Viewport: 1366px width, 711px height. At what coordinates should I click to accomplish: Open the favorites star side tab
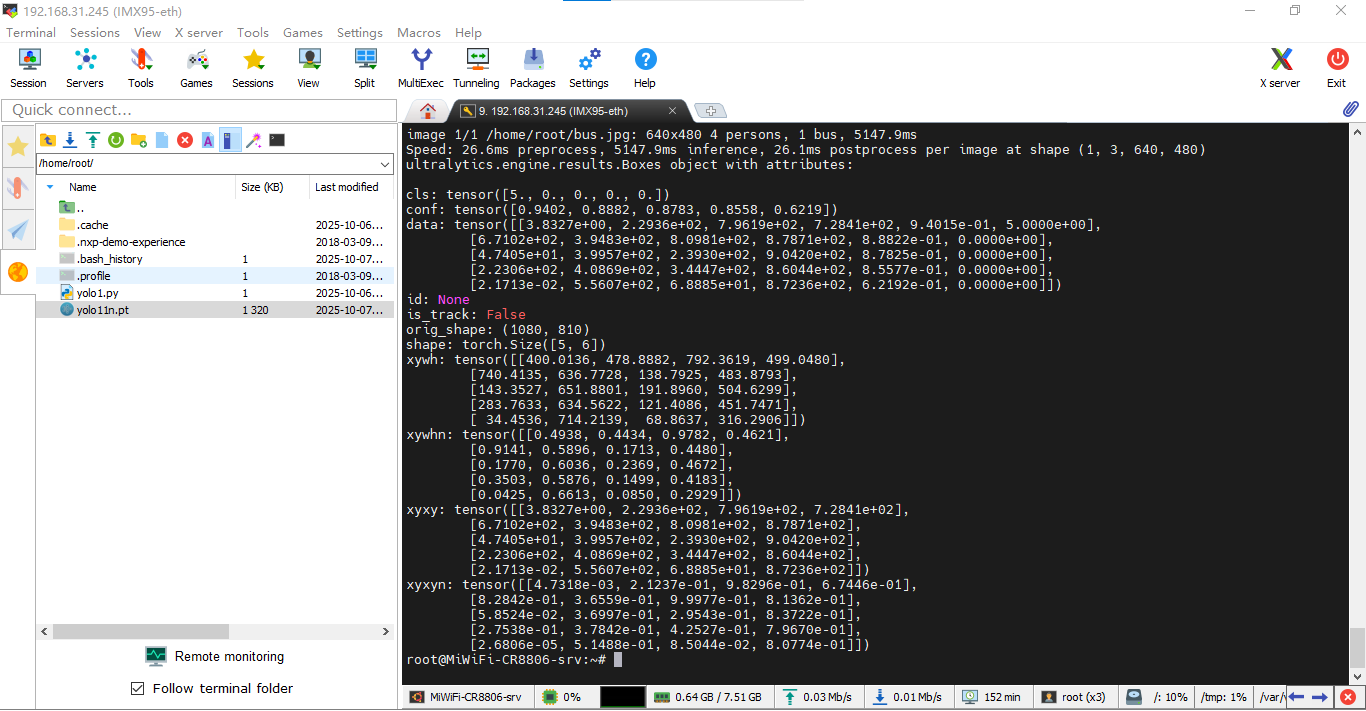[18, 147]
